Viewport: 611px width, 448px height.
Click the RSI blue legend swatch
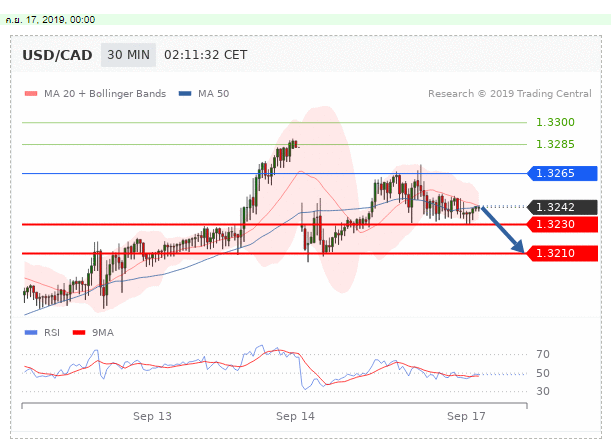point(31,332)
